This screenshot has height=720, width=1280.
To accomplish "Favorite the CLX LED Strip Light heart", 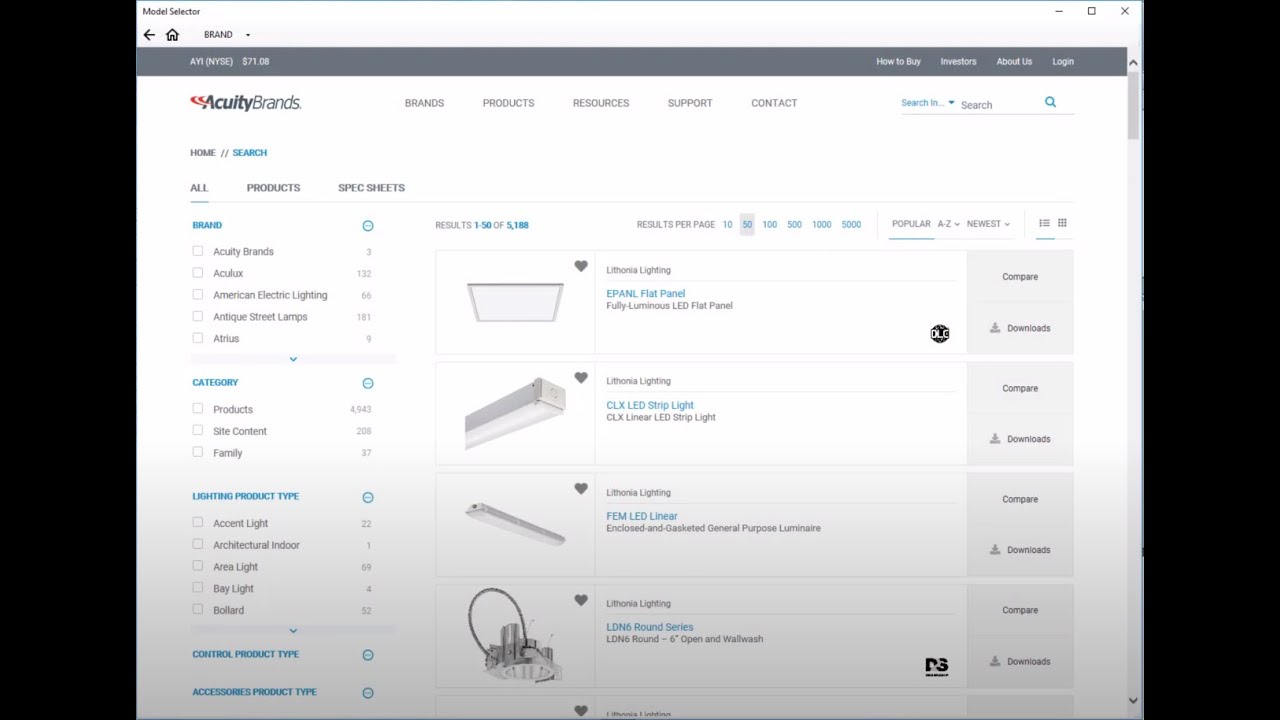I will (581, 378).
